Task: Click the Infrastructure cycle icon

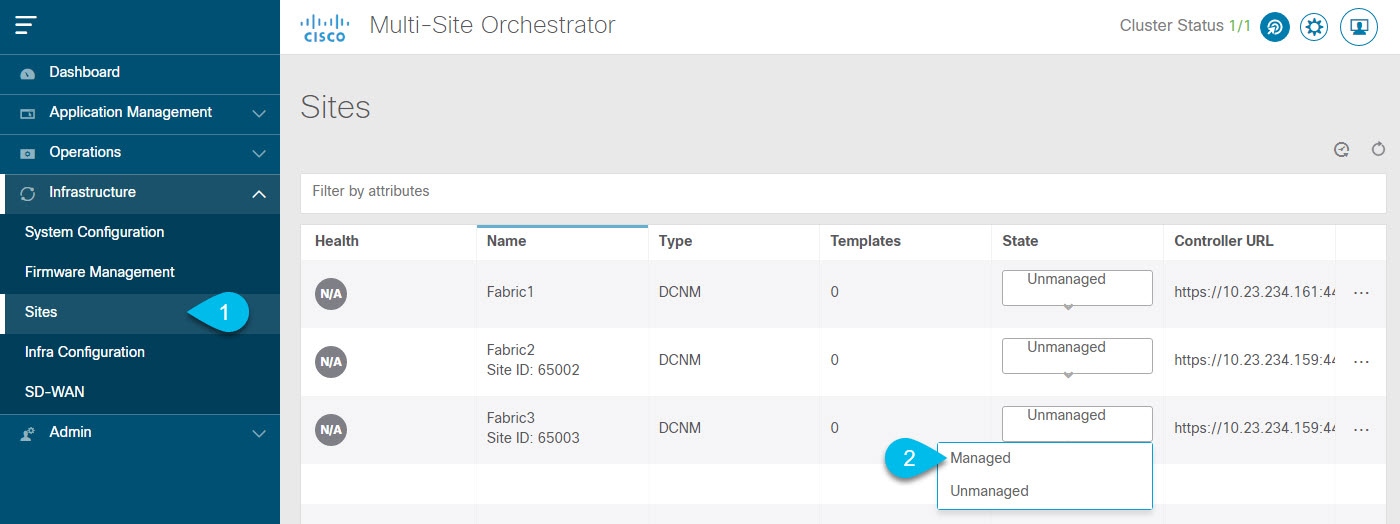Action: (28, 193)
